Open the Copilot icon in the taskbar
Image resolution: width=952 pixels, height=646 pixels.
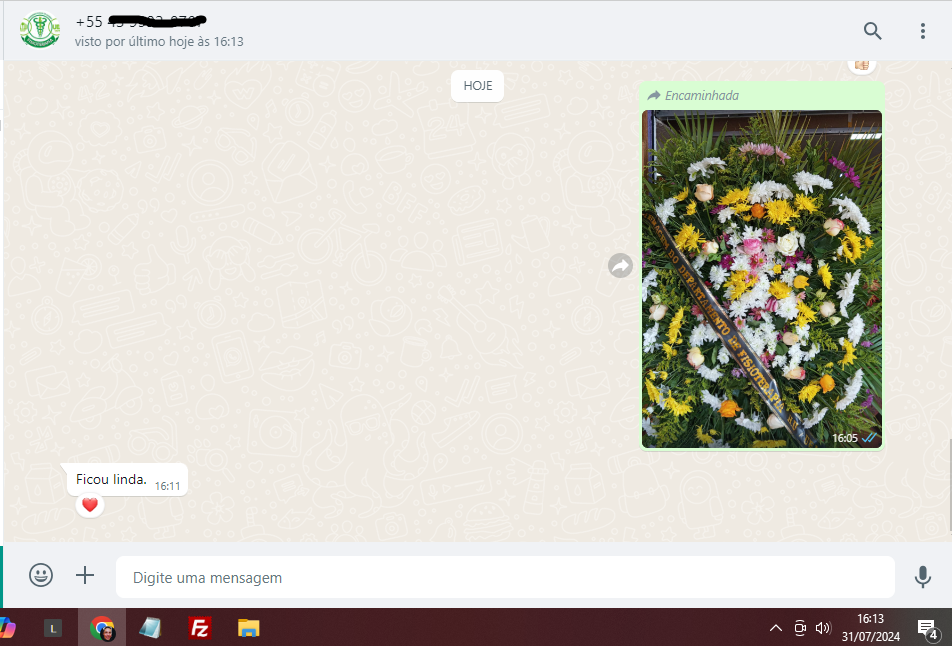(6, 628)
